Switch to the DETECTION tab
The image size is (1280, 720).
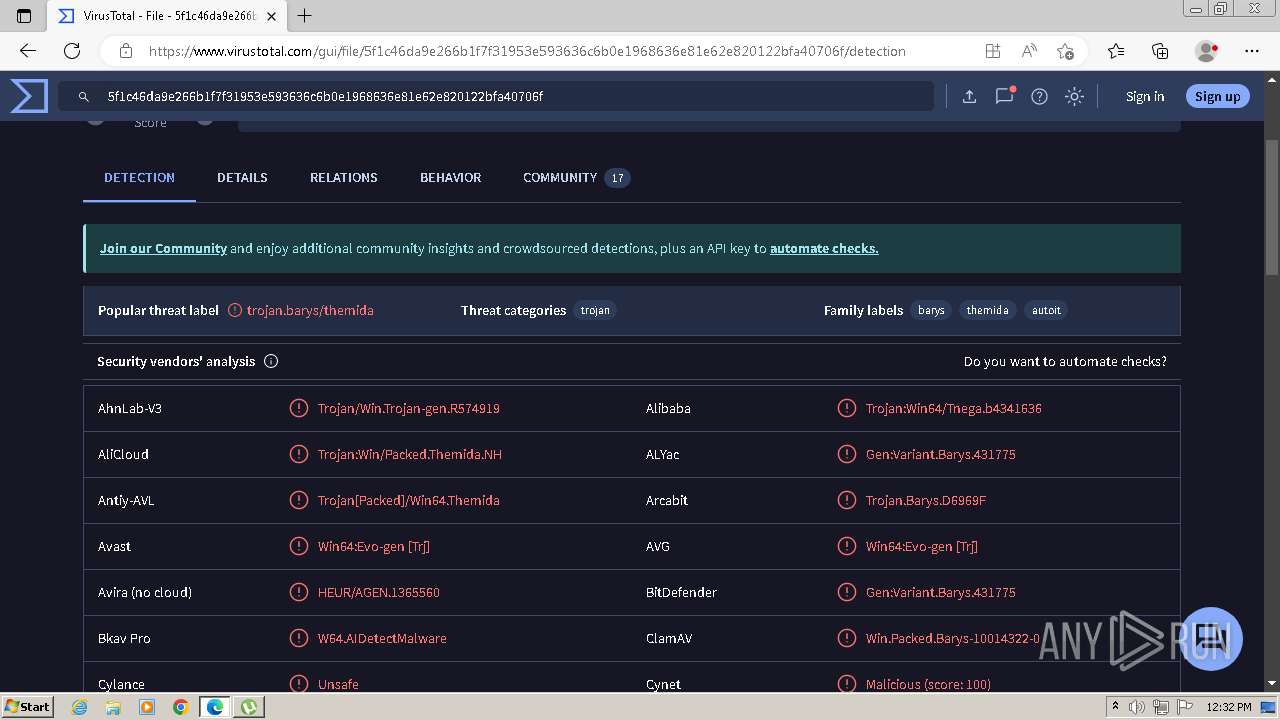pyautogui.click(x=139, y=178)
